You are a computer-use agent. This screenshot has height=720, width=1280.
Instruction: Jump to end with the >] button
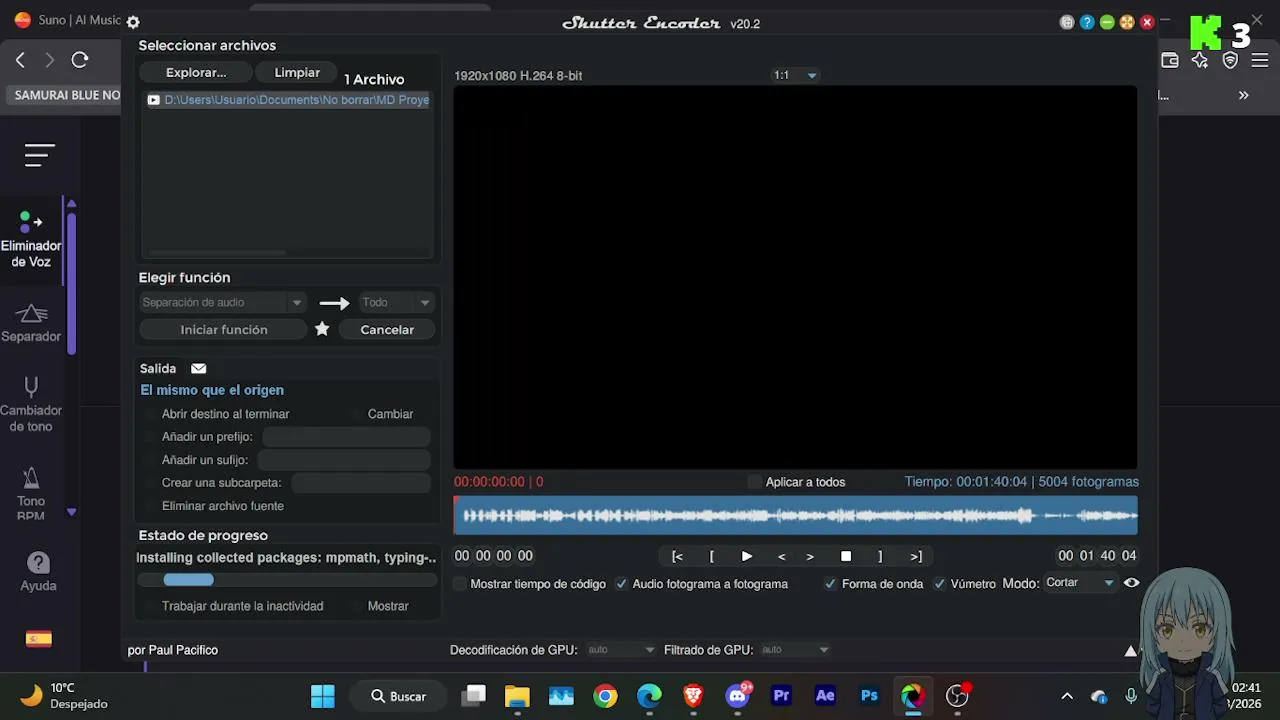916,556
